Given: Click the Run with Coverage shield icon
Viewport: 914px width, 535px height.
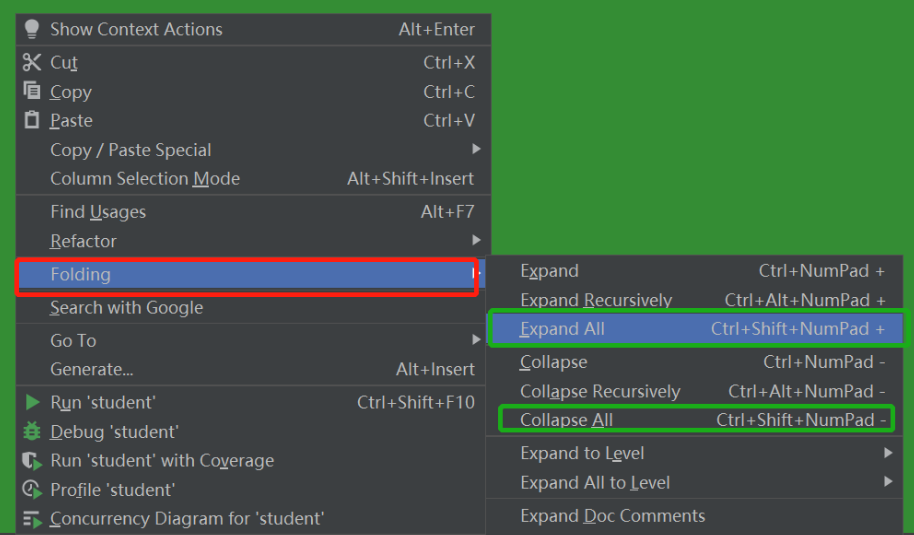Looking at the screenshot, I should pyautogui.click(x=32, y=461).
